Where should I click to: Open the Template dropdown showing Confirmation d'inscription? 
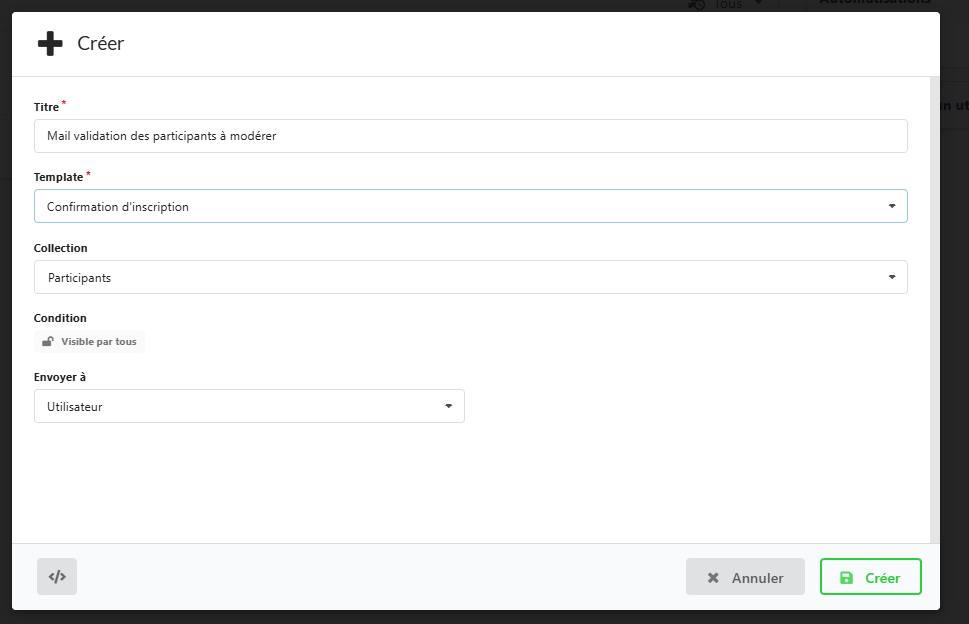coord(470,207)
